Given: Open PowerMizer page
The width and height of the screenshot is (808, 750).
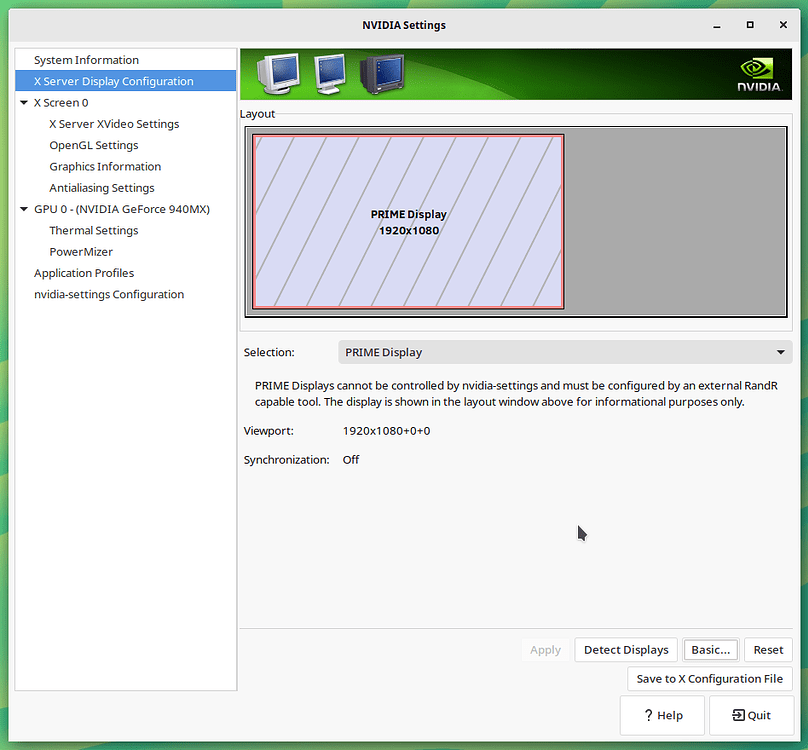Looking at the screenshot, I should [x=81, y=252].
